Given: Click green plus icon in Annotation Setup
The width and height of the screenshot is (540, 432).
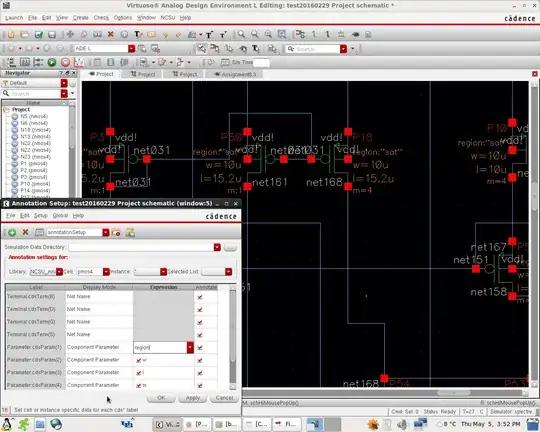Looking at the screenshot, I should click(x=12, y=233).
